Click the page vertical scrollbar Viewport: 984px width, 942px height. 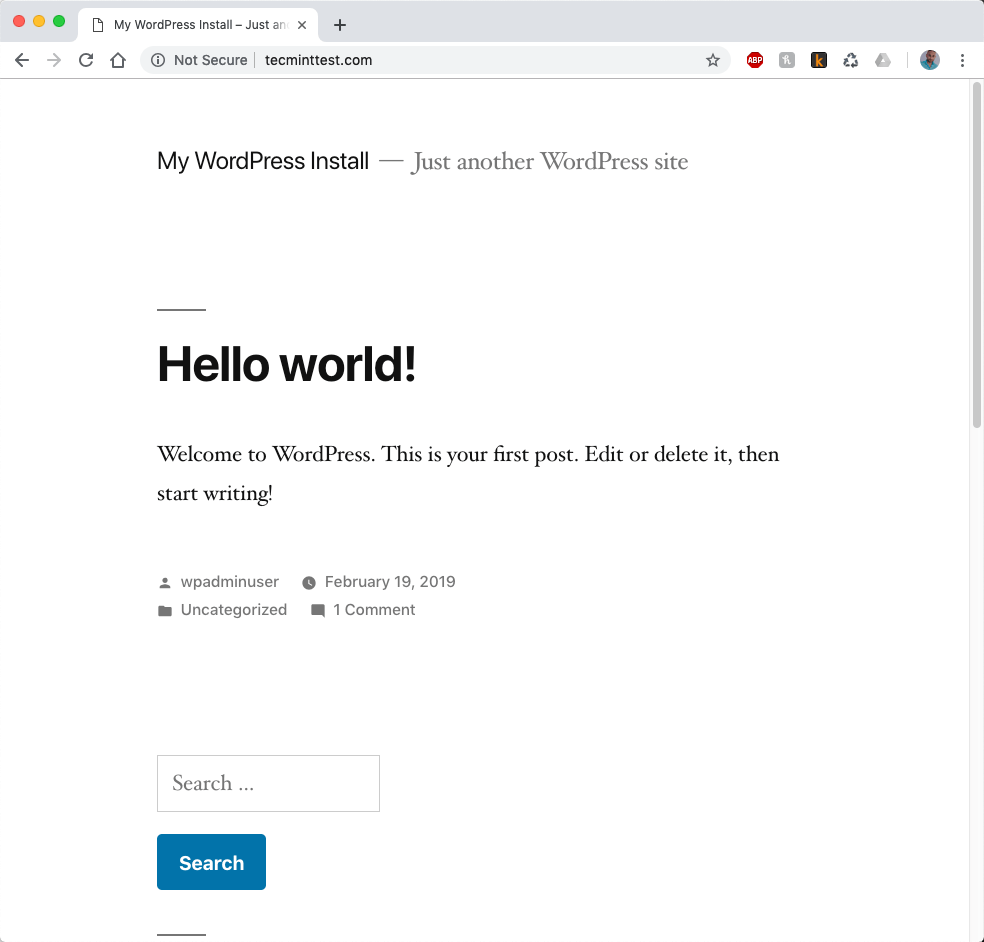976,255
